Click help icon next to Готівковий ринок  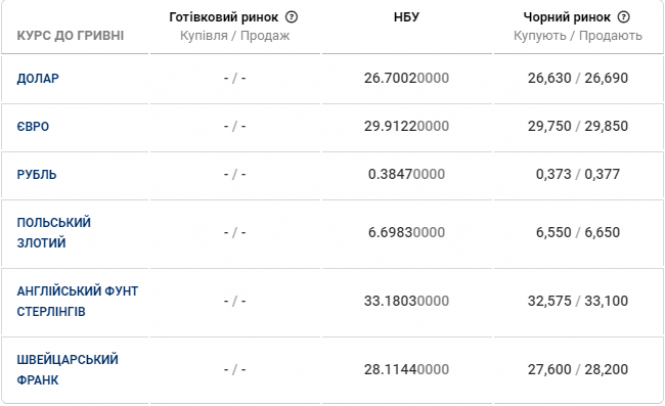coord(292,17)
